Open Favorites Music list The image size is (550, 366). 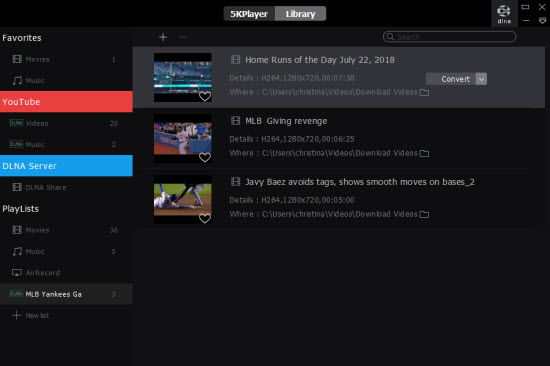point(66,80)
